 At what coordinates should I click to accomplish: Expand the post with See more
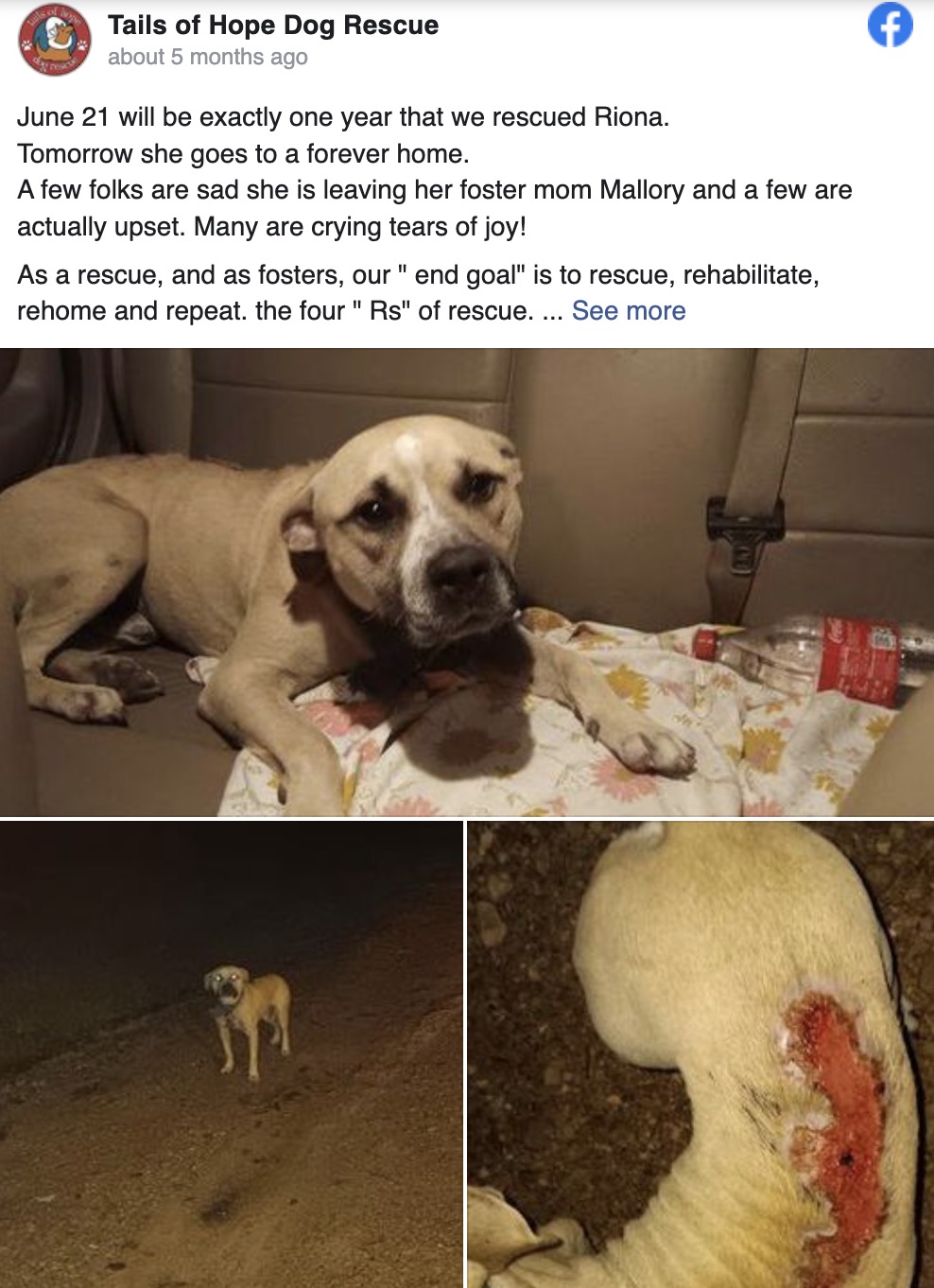(629, 311)
